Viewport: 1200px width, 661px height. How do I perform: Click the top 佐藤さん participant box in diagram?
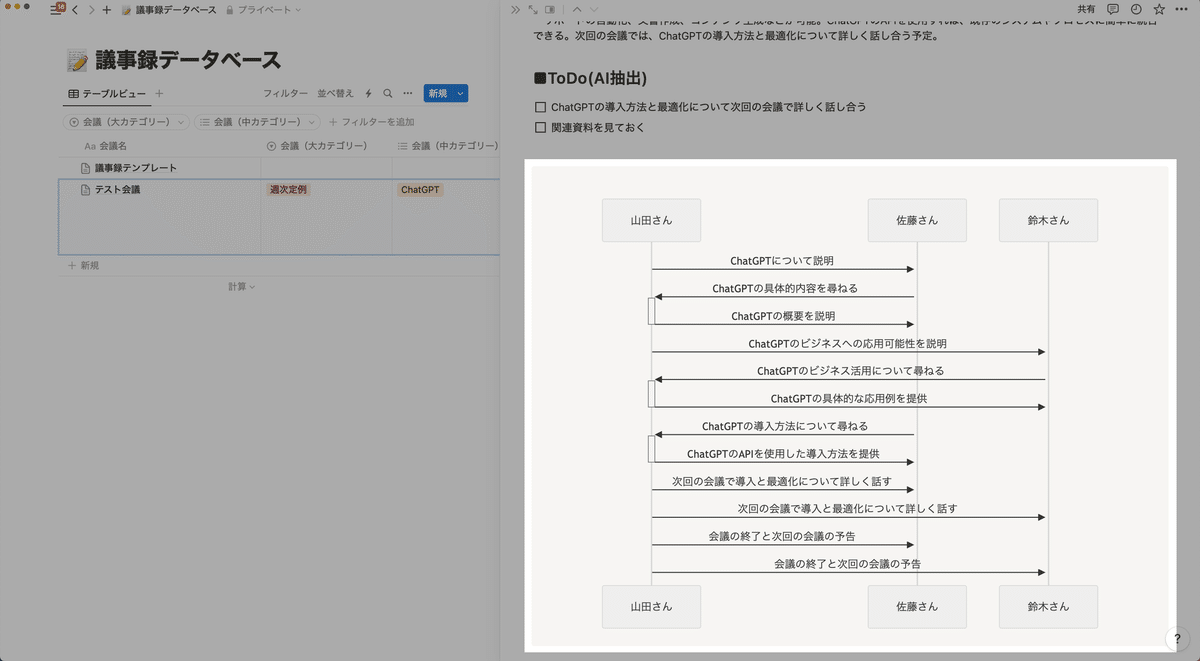tap(917, 220)
